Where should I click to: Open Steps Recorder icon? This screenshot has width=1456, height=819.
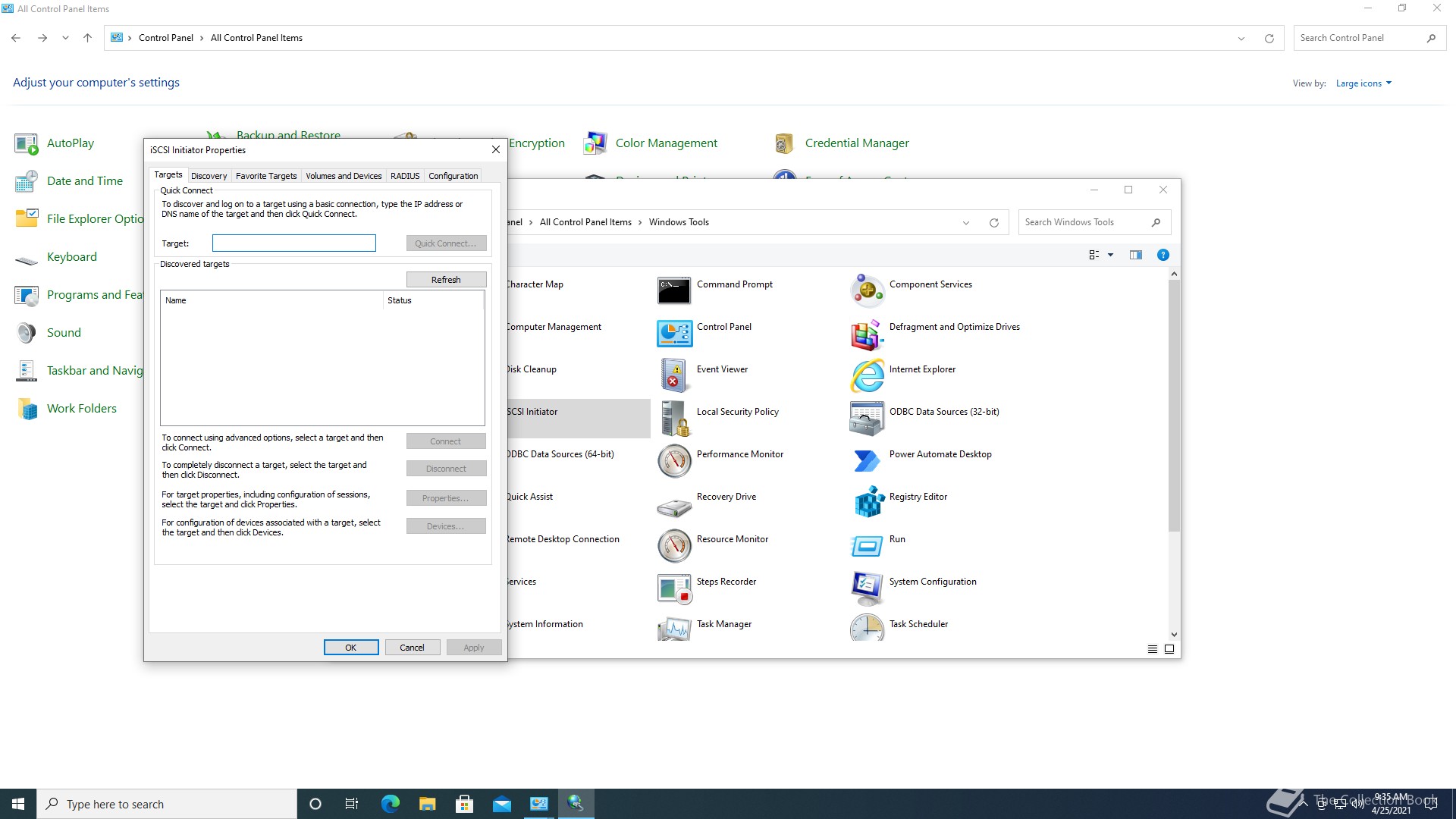(x=673, y=588)
